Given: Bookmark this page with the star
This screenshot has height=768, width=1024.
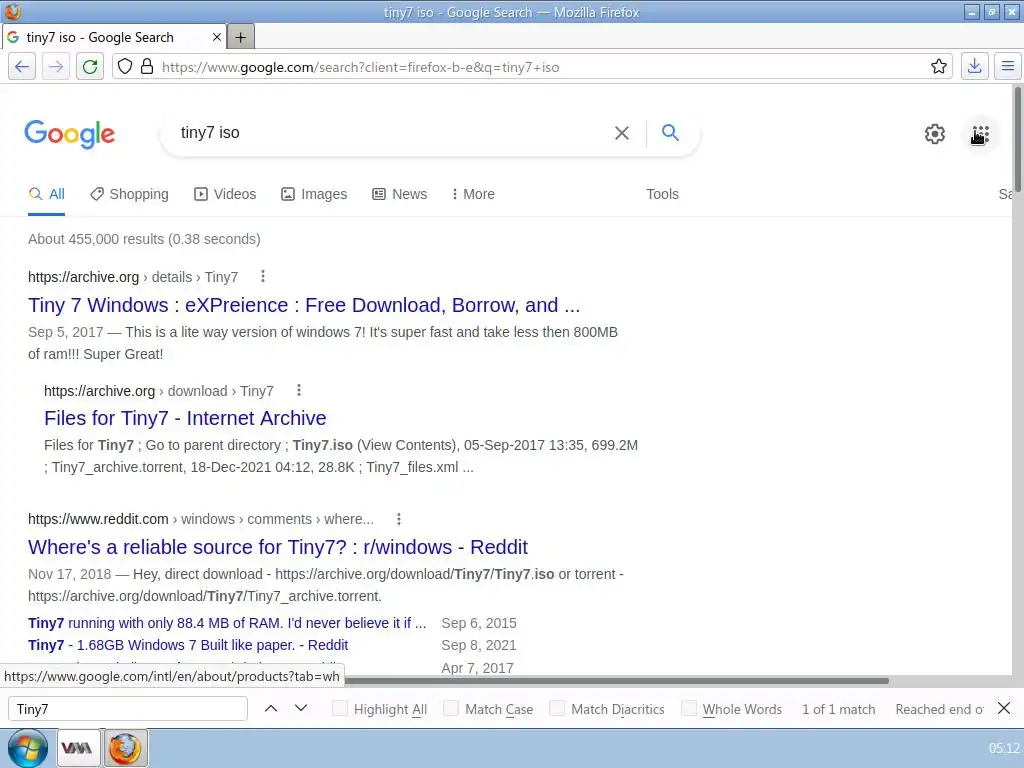Looking at the screenshot, I should (x=938, y=67).
